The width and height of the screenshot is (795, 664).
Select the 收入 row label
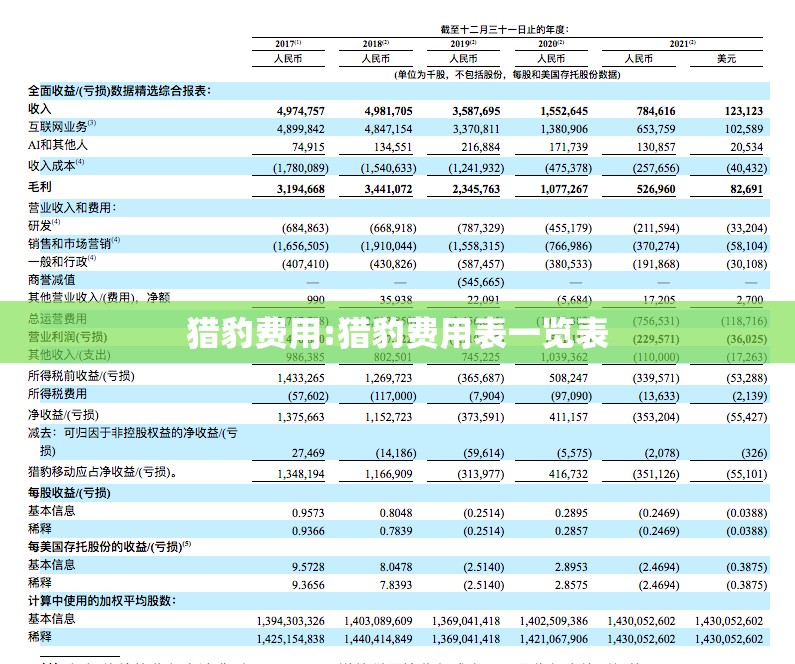40,108
